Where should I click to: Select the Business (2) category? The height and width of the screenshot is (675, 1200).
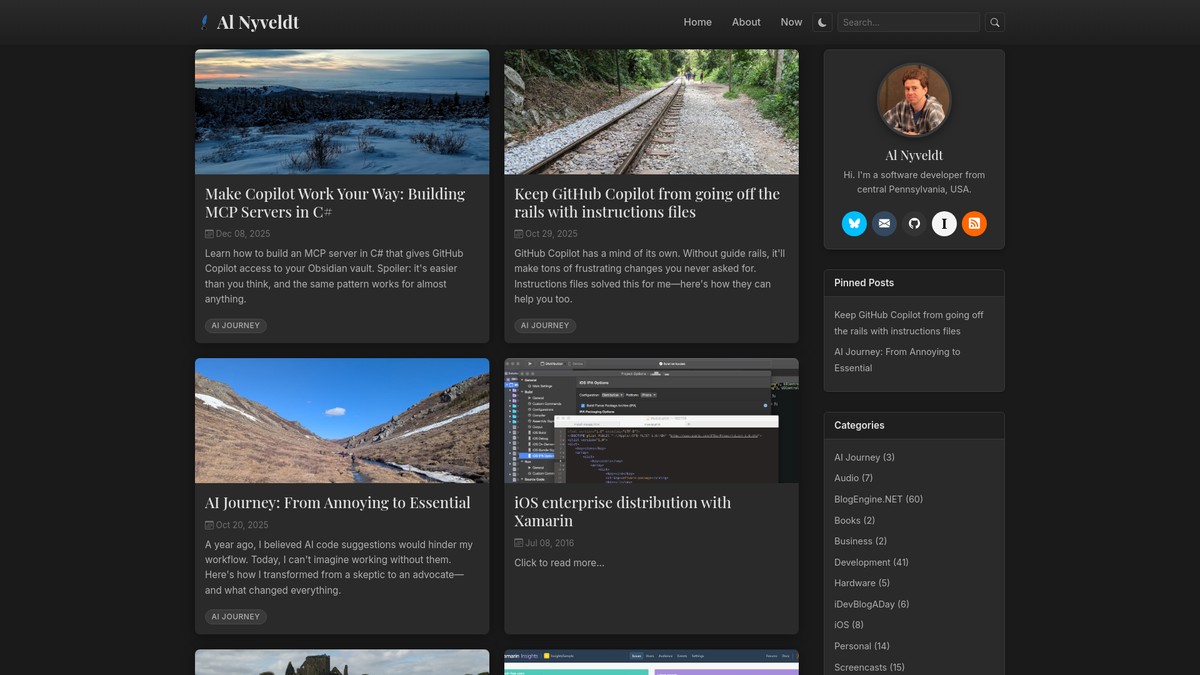pos(860,542)
